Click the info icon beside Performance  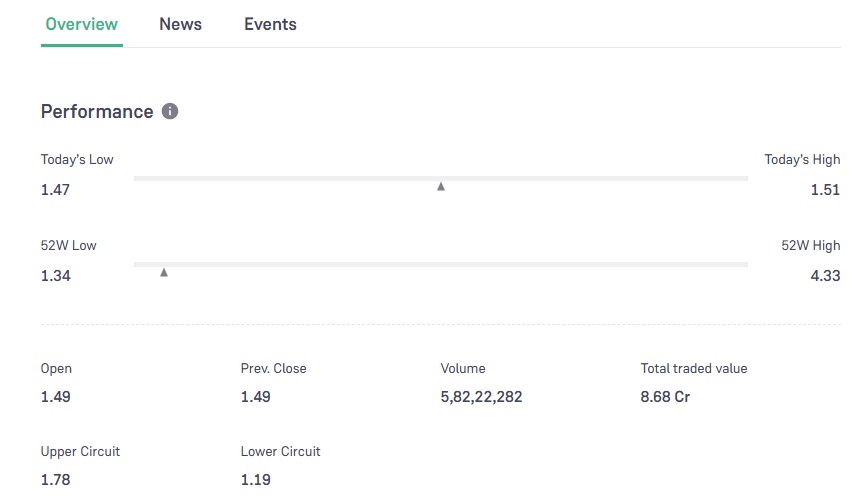click(x=170, y=111)
